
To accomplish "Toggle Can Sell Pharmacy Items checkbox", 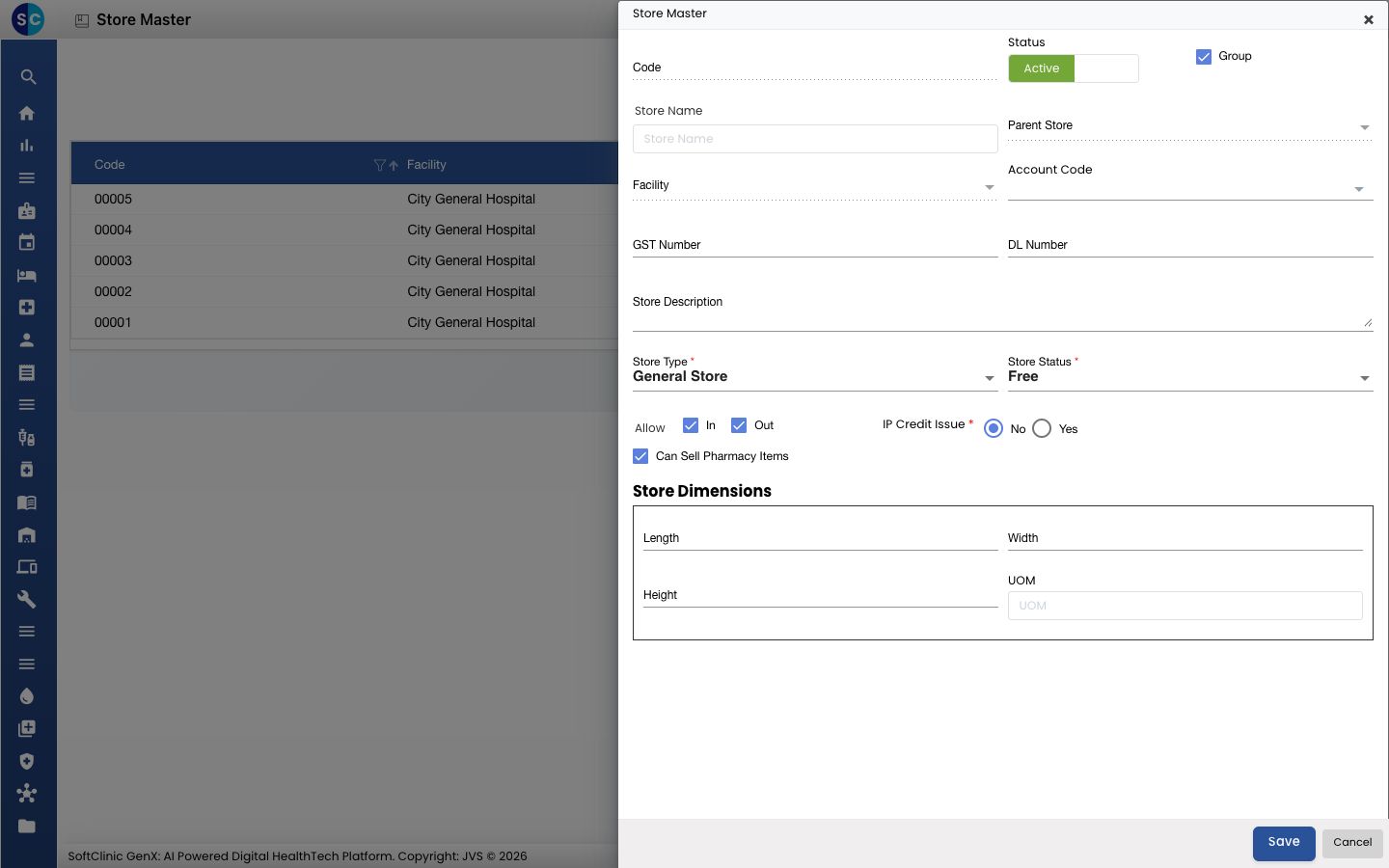I will pyautogui.click(x=640, y=456).
